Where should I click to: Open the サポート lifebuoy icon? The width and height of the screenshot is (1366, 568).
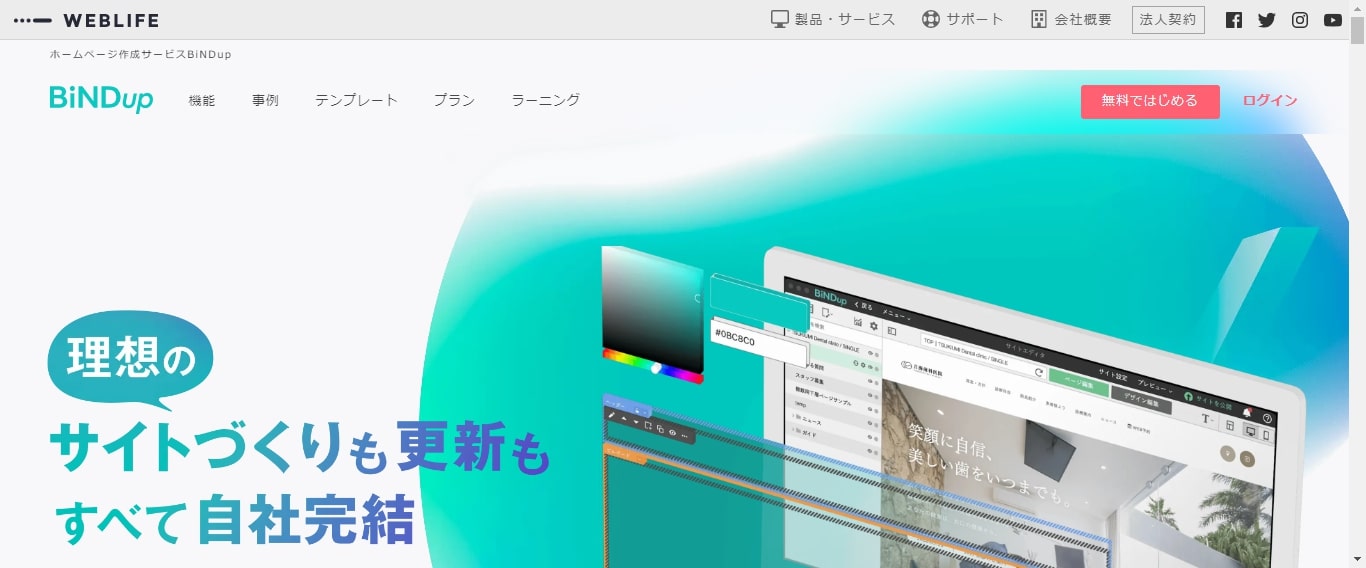coord(931,19)
